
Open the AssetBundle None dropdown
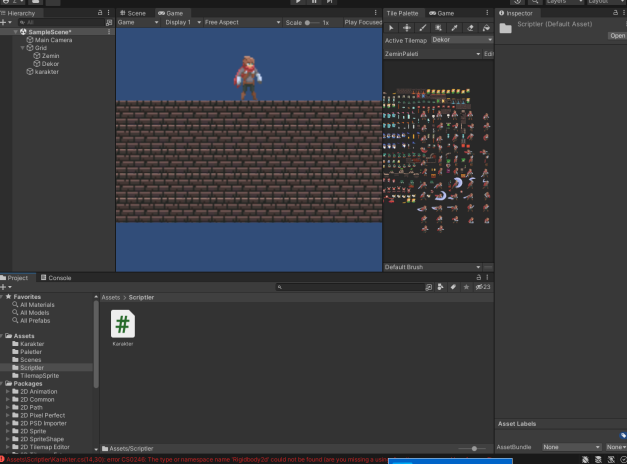tap(571, 447)
